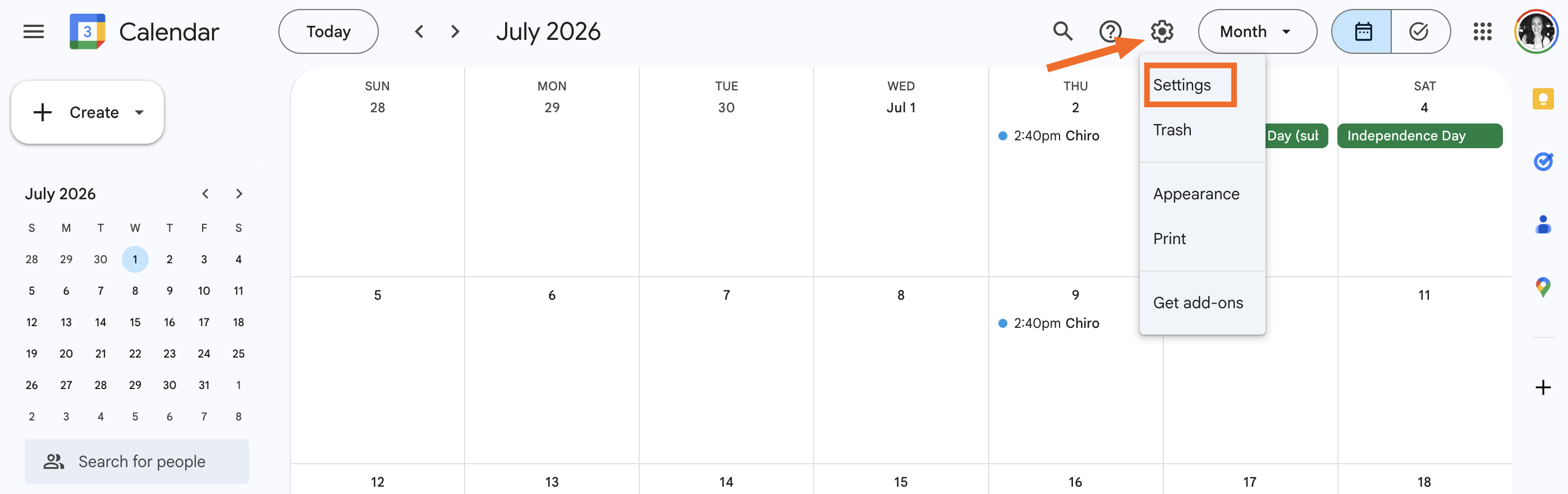1568x494 pixels.
Task: Open the Settings gear icon
Action: pyautogui.click(x=1161, y=31)
